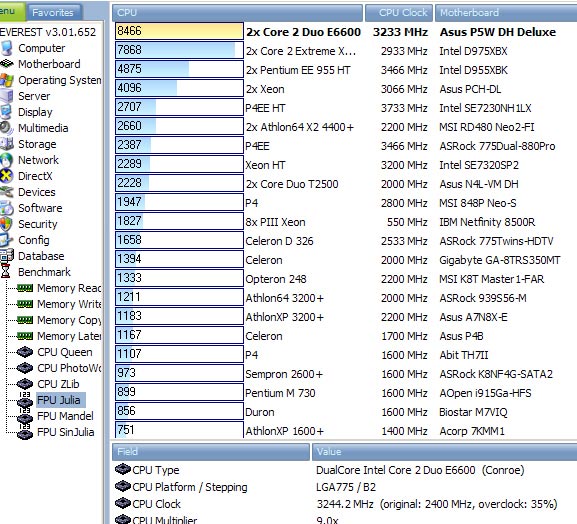Click the Multimedia speaker icon

(x=6, y=128)
